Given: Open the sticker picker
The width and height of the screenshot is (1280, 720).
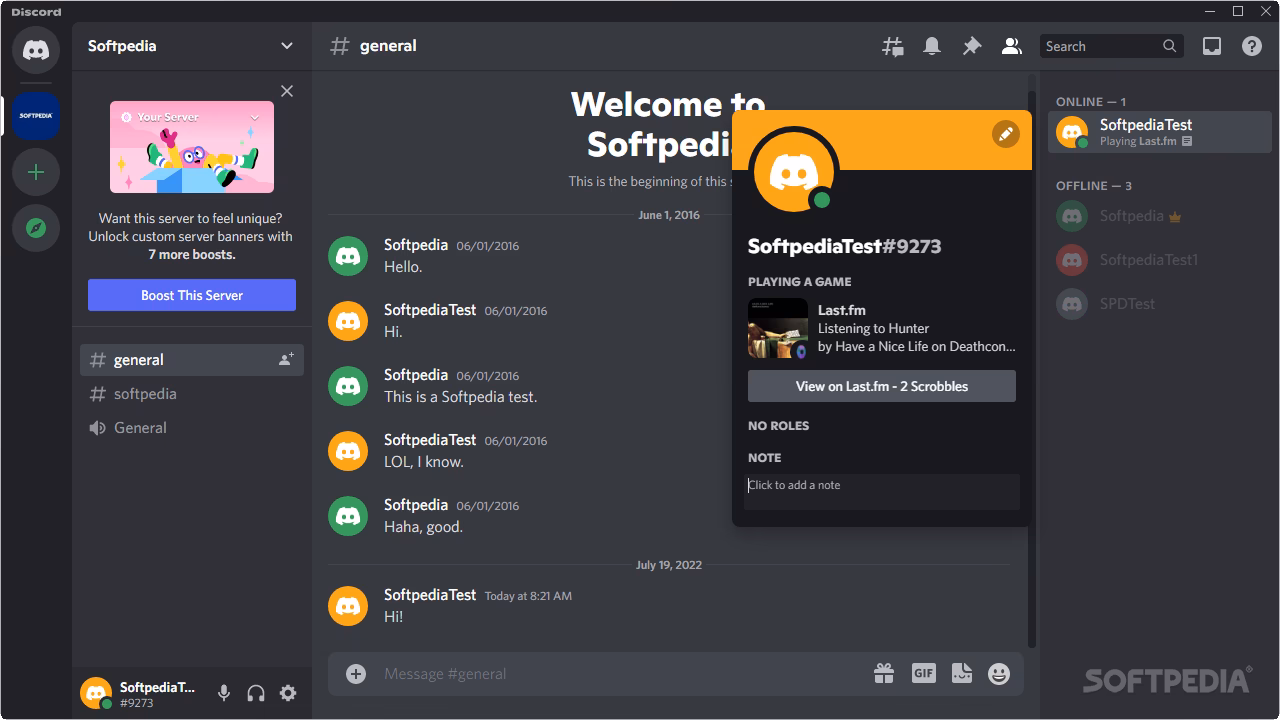Looking at the screenshot, I should click(x=961, y=673).
